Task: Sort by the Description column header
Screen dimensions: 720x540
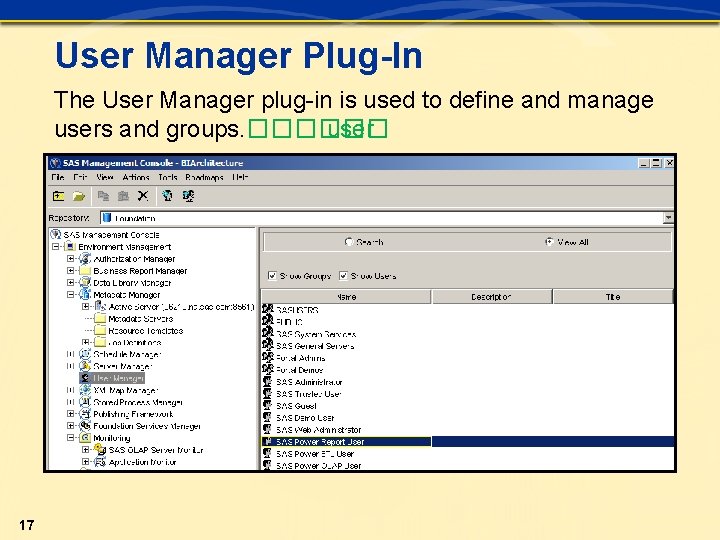Action: 491,297
